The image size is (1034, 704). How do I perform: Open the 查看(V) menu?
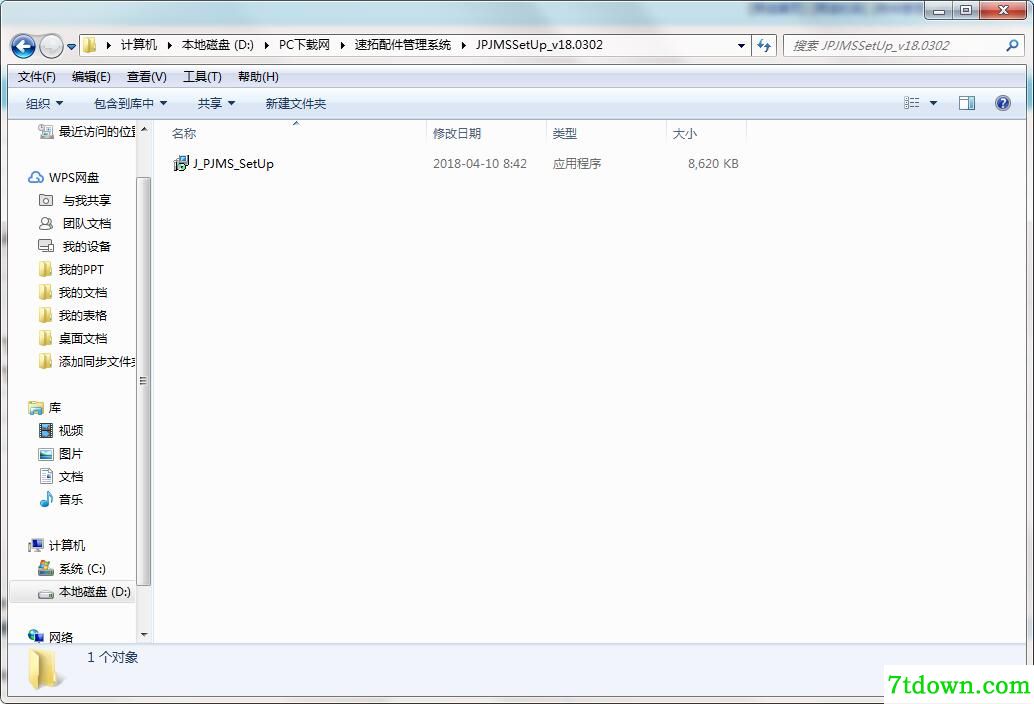pos(146,77)
